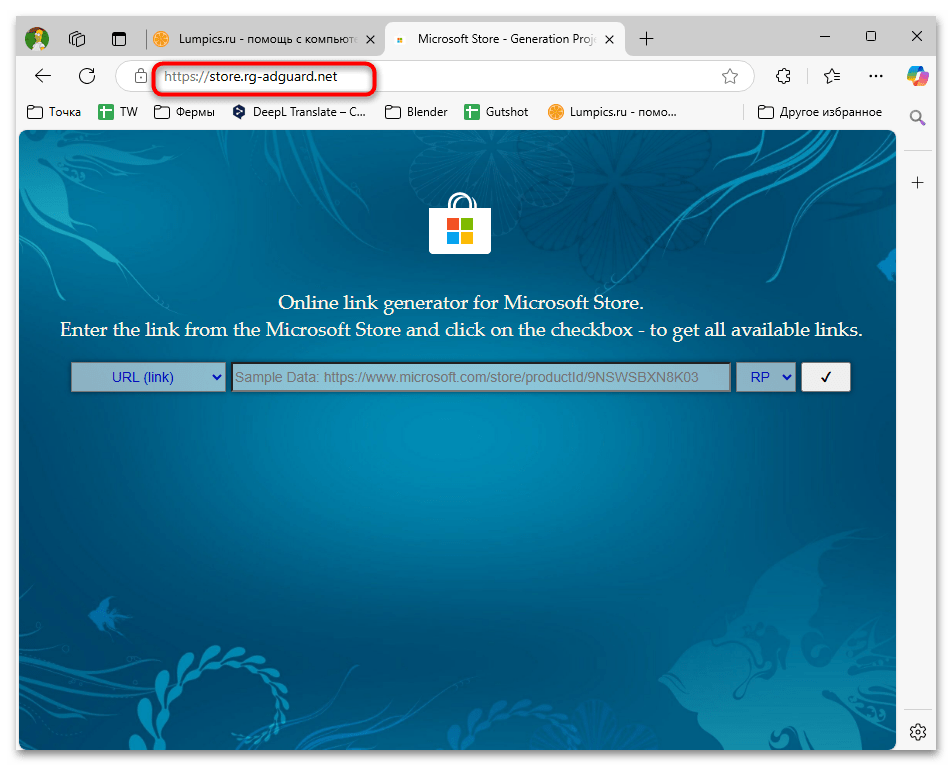Click the Sample Data link input field
Image resolution: width=952 pixels, height=766 pixels.
point(481,377)
